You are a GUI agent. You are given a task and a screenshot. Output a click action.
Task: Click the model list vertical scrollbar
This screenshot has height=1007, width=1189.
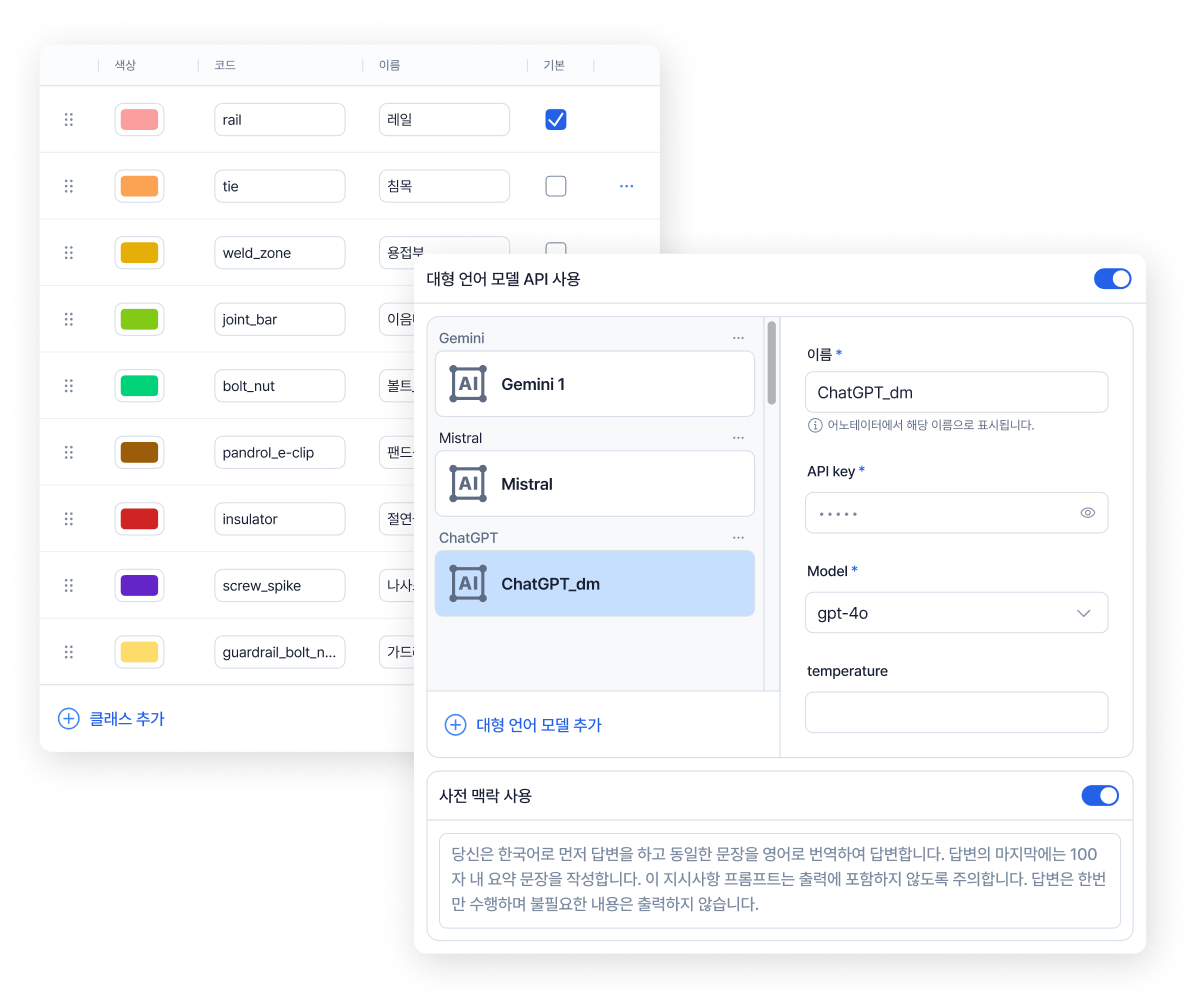tap(772, 362)
